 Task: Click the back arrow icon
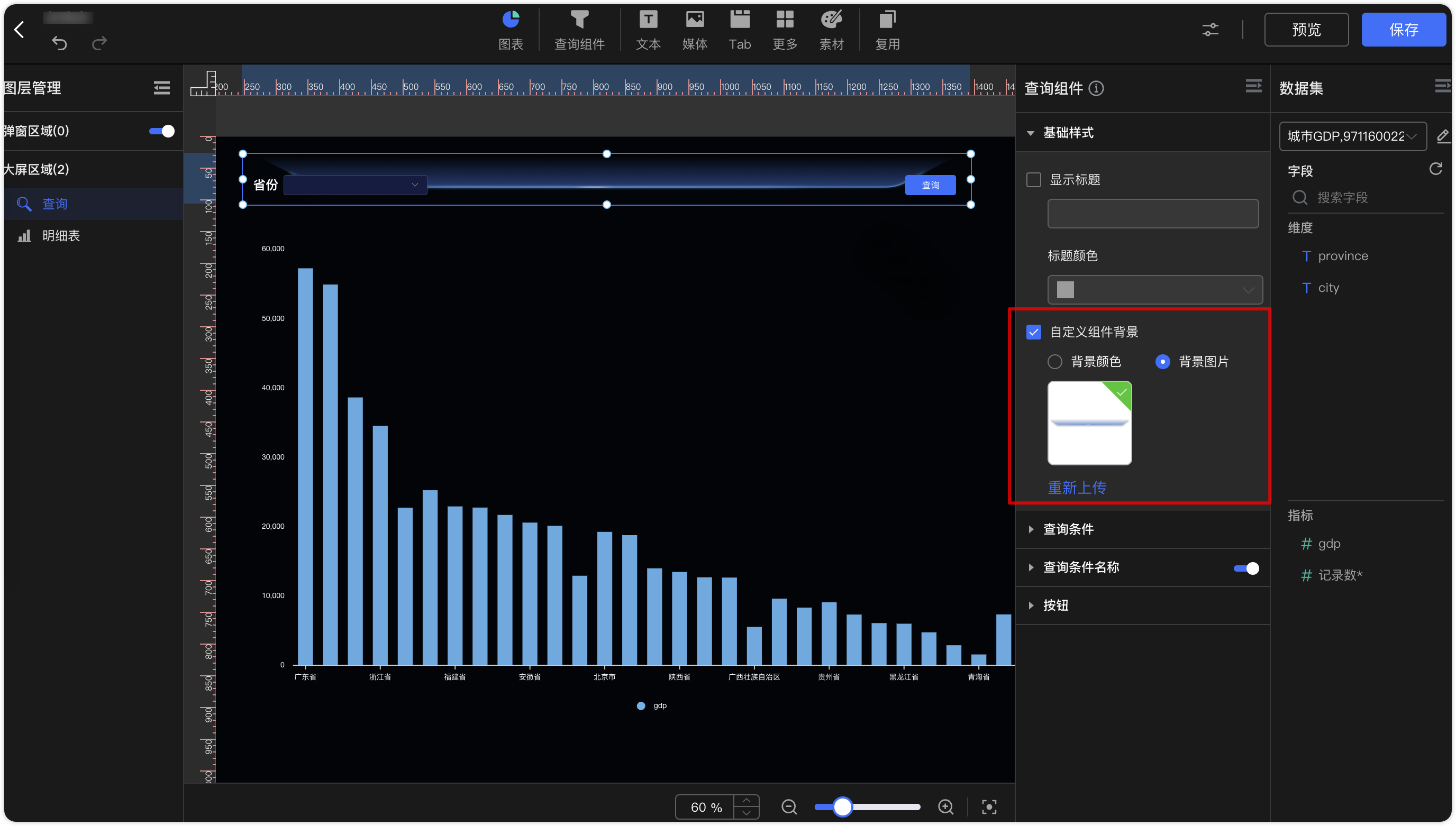point(19,30)
